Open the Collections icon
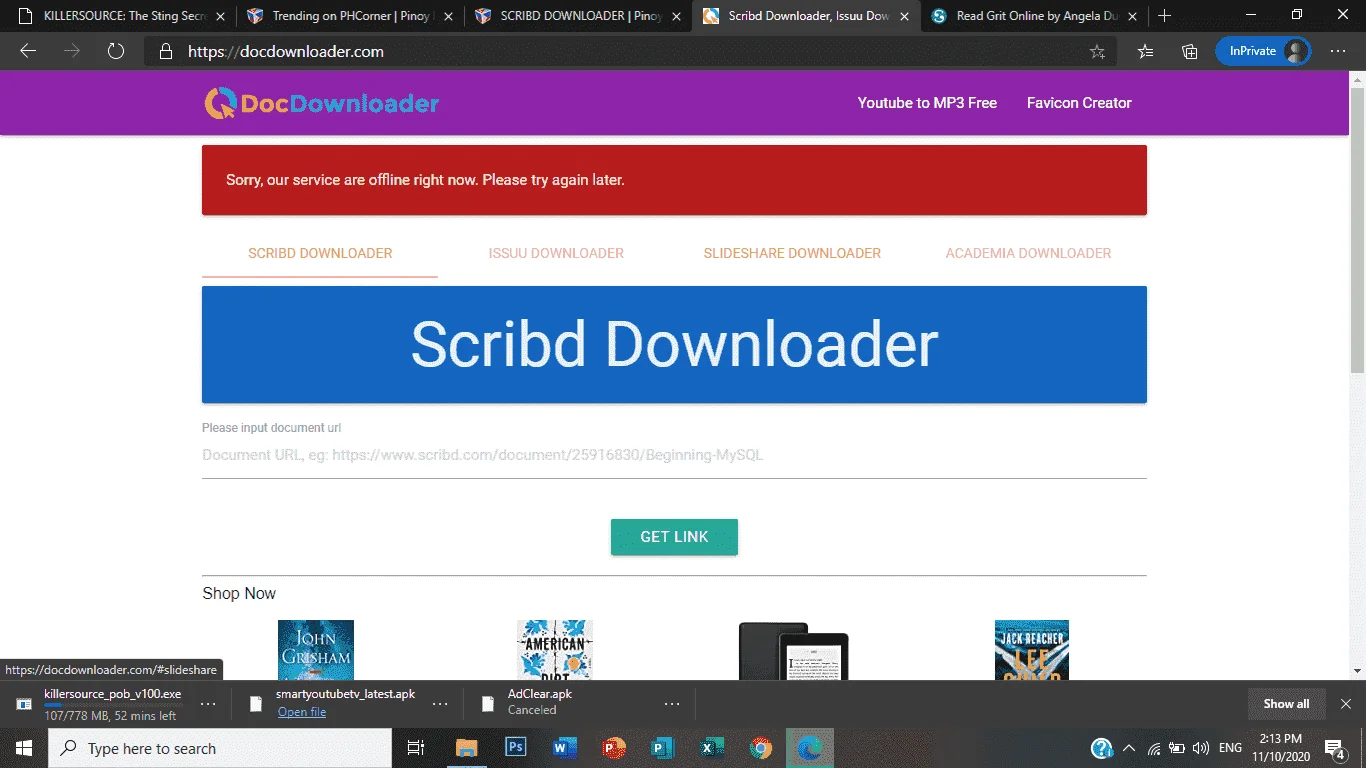1366x768 pixels. (1189, 52)
